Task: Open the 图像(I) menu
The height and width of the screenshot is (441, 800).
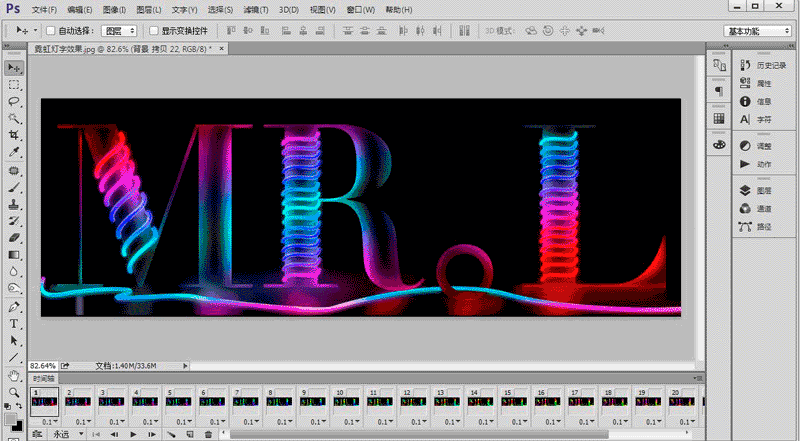Action: click(x=114, y=10)
